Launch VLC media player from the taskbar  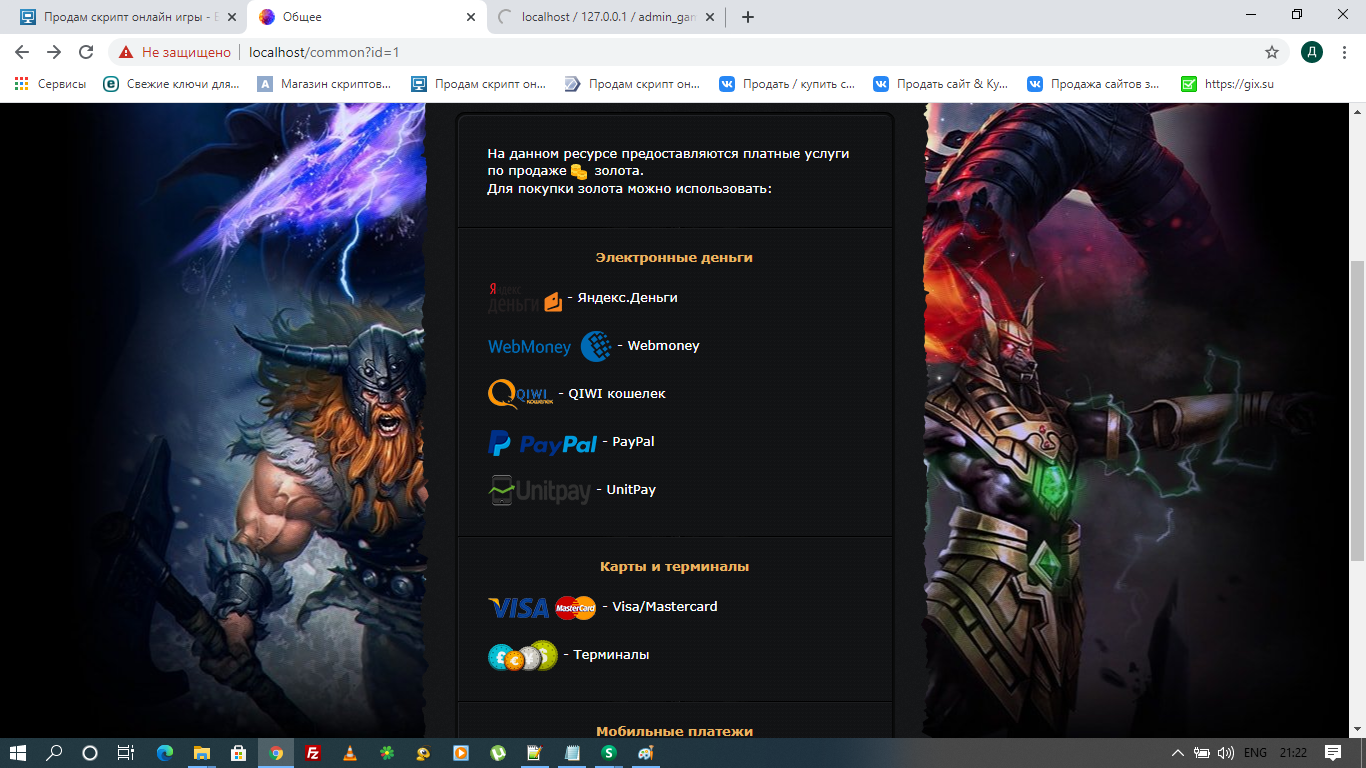coord(350,753)
